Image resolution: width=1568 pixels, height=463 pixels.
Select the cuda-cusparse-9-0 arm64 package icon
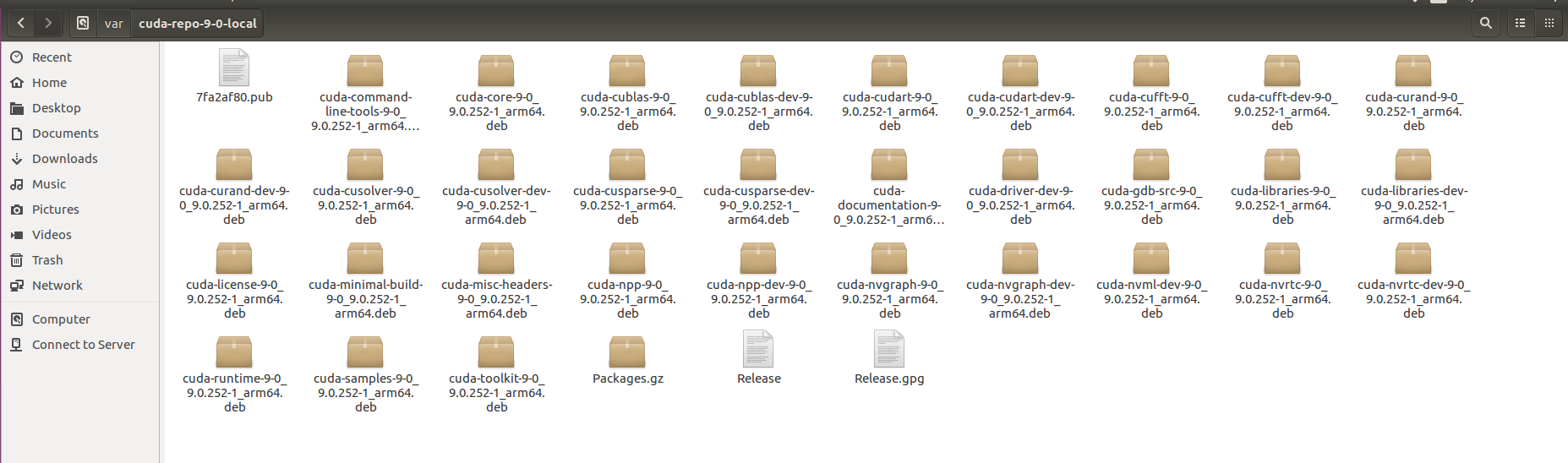click(x=627, y=164)
